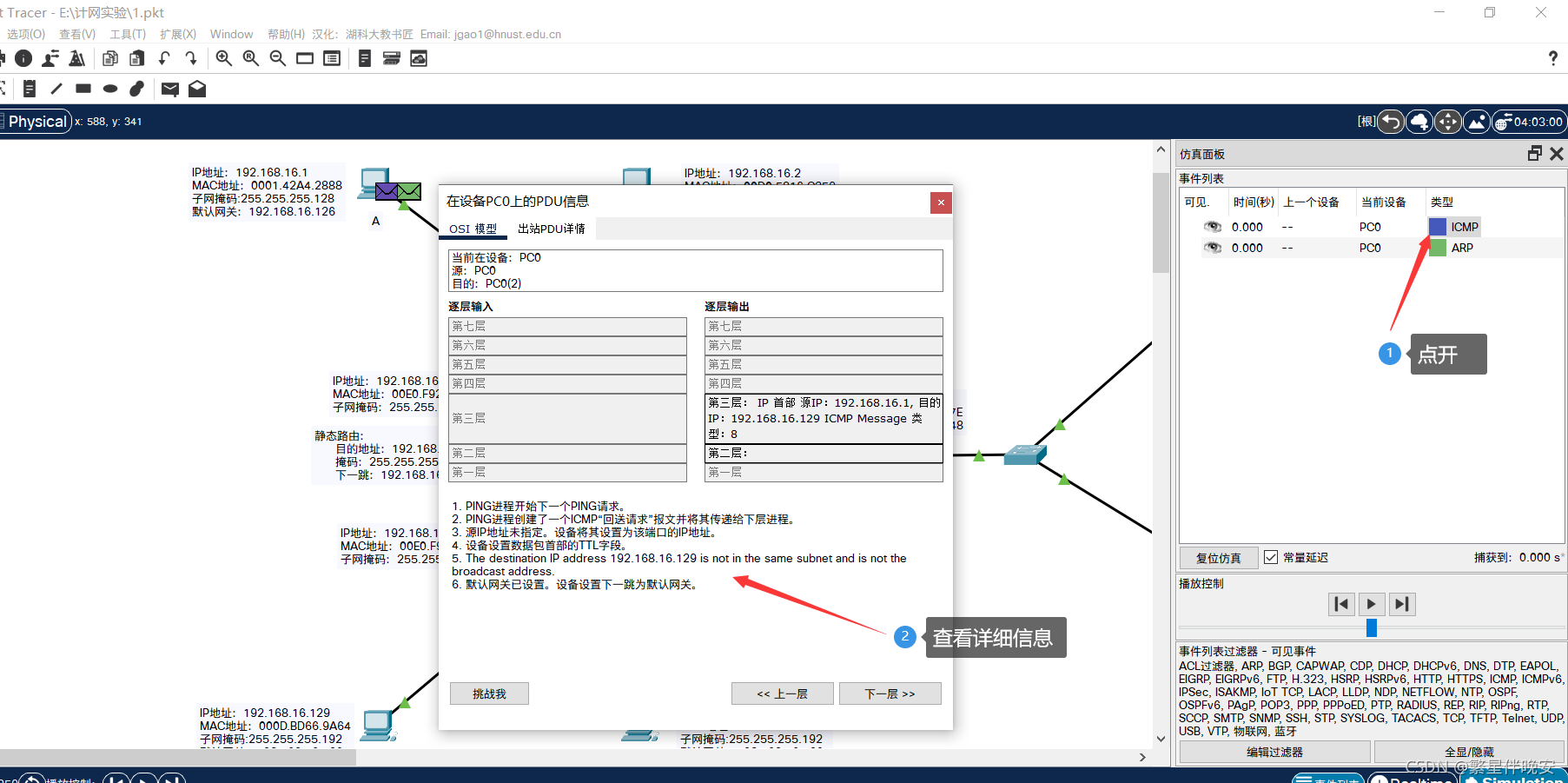Select the freeform drawing tool

coord(137,89)
